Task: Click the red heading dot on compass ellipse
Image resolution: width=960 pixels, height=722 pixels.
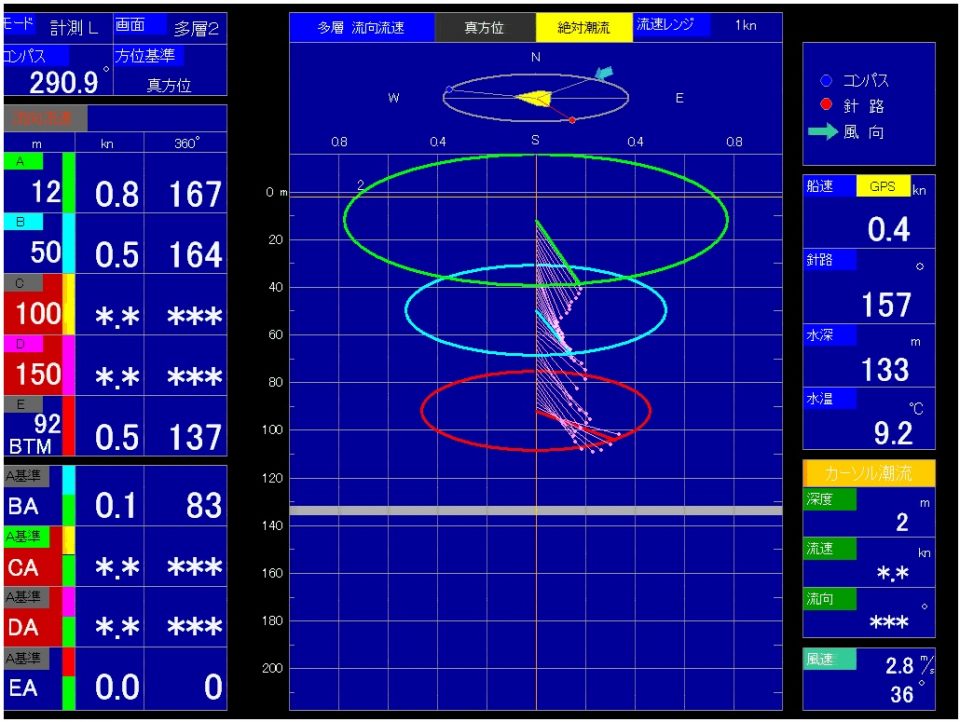Action: tap(572, 120)
